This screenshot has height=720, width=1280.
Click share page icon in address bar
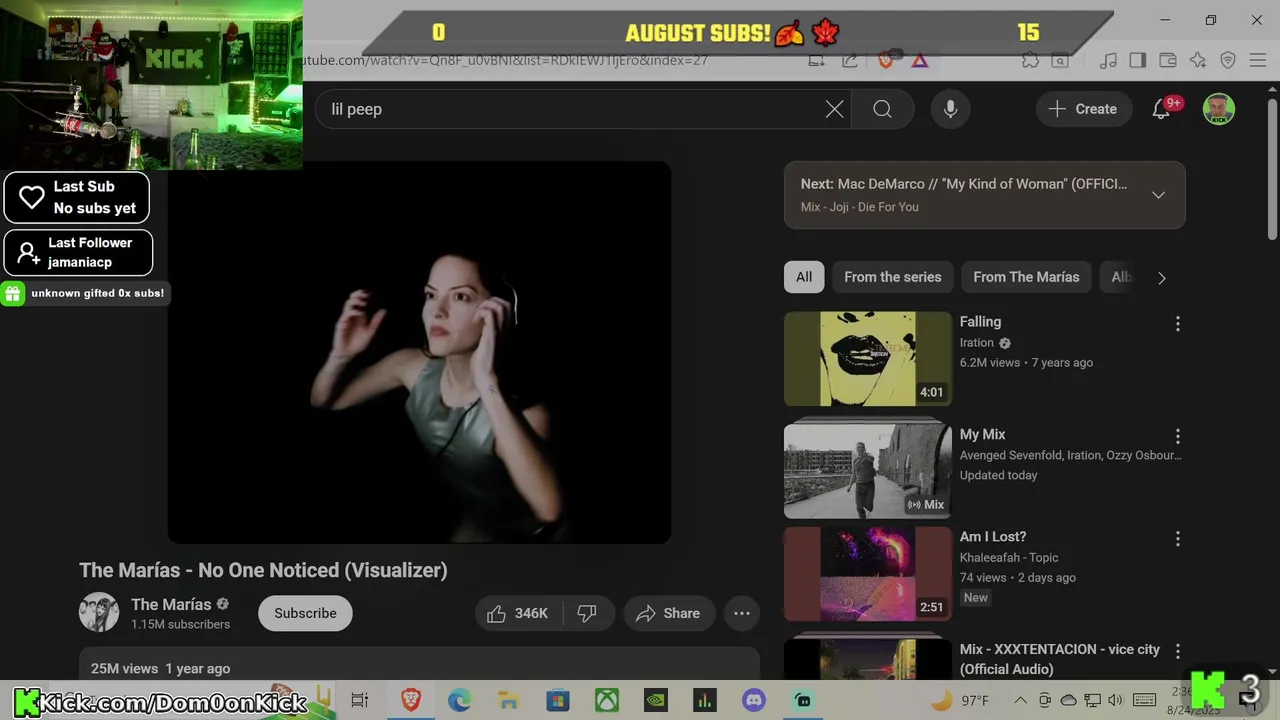(850, 60)
